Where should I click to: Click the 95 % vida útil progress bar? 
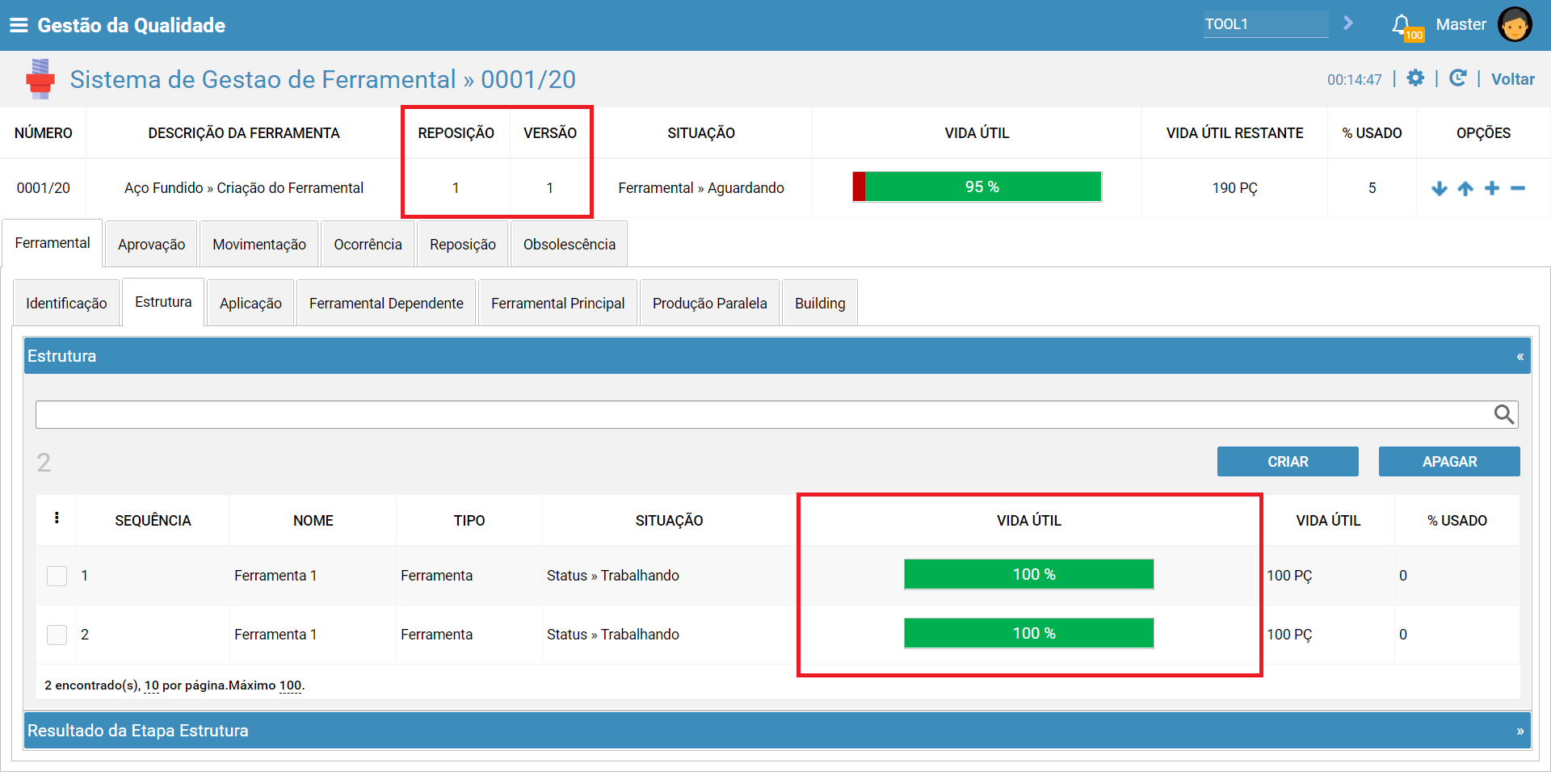[x=977, y=187]
